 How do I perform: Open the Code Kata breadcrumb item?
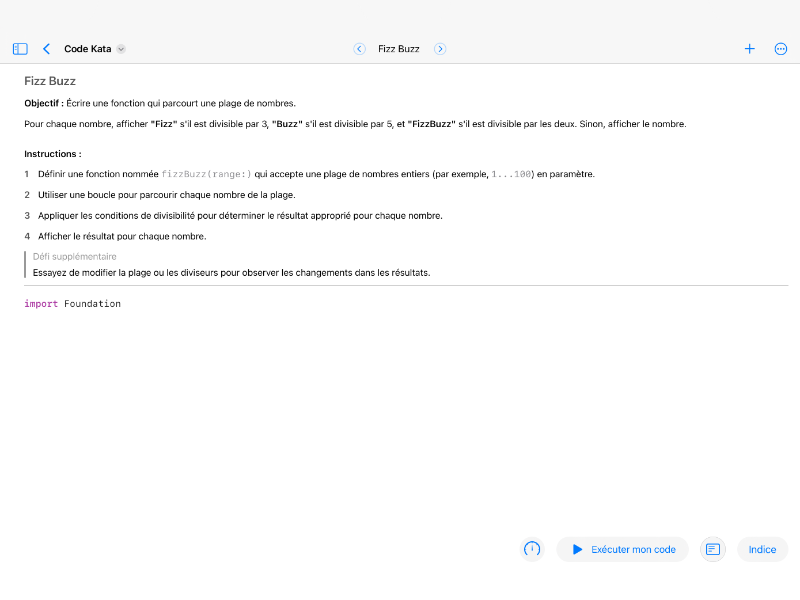tap(87, 48)
